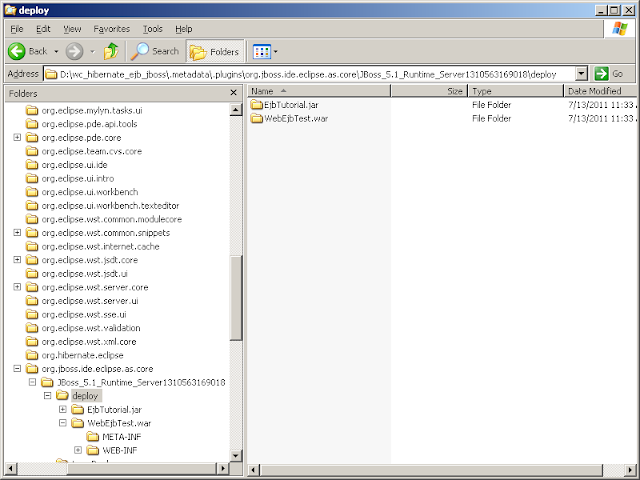The width and height of the screenshot is (640, 480).
Task: Expand EjbTutorial.jar node in tree
Action: pos(63,409)
